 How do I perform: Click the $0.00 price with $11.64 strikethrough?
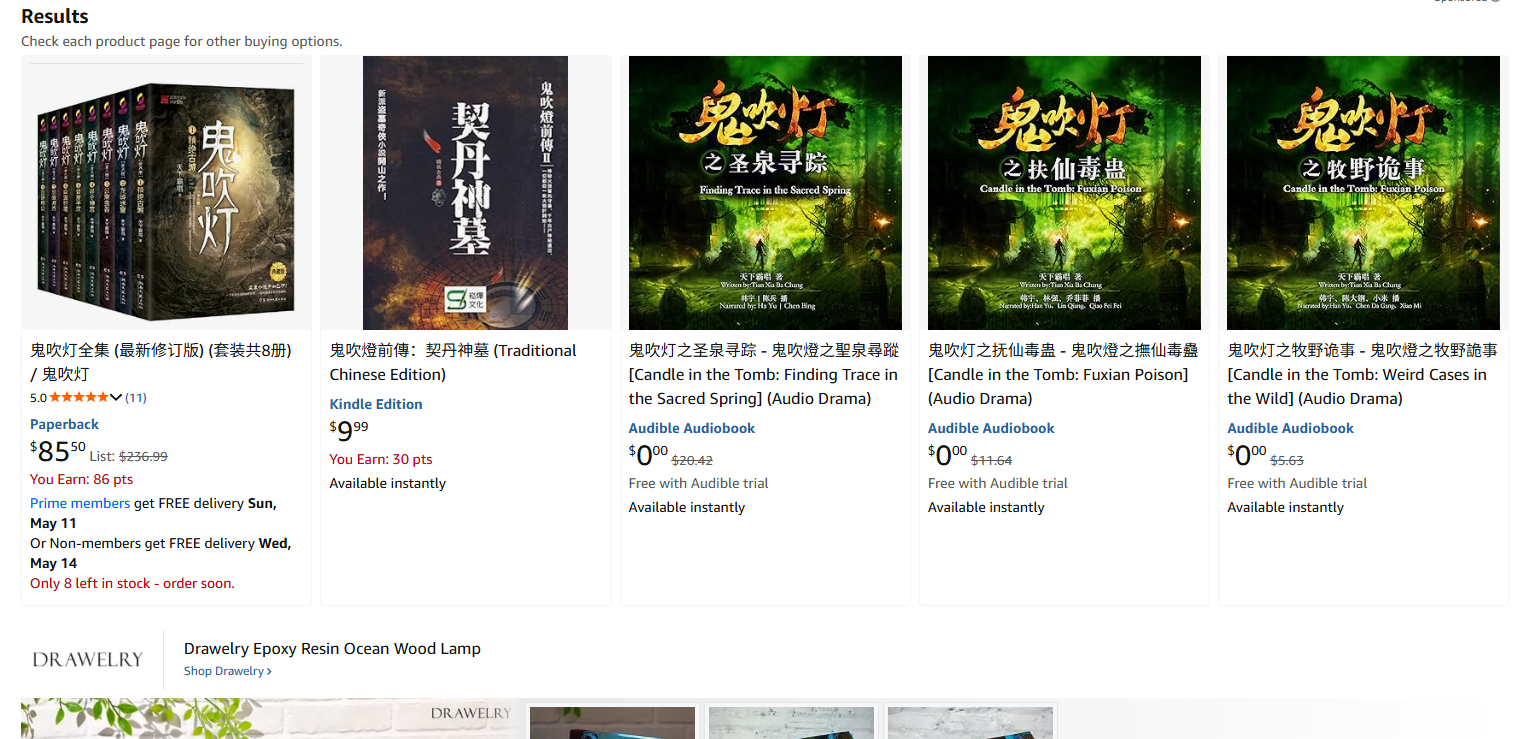[x=947, y=455]
